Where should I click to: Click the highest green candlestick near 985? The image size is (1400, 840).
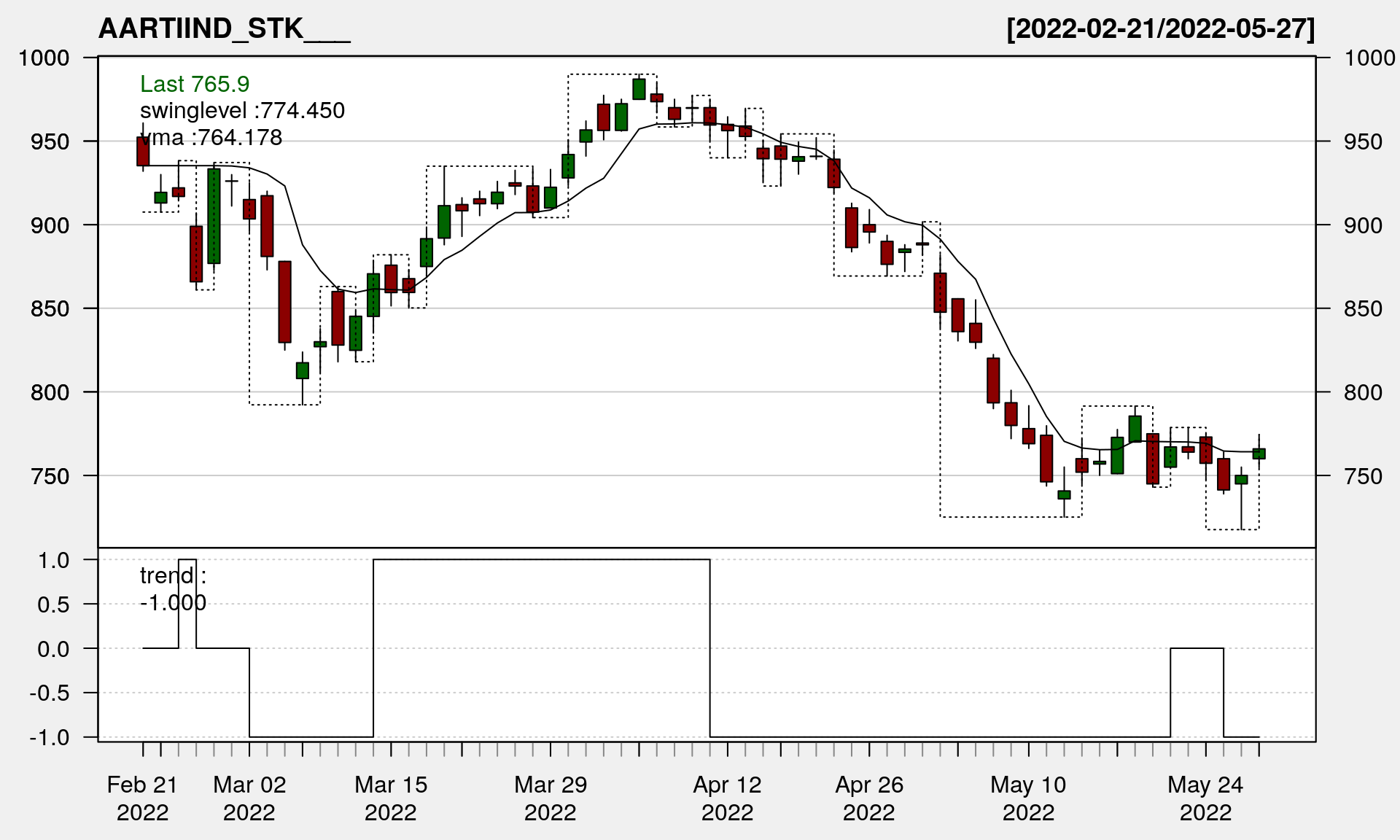[639, 89]
